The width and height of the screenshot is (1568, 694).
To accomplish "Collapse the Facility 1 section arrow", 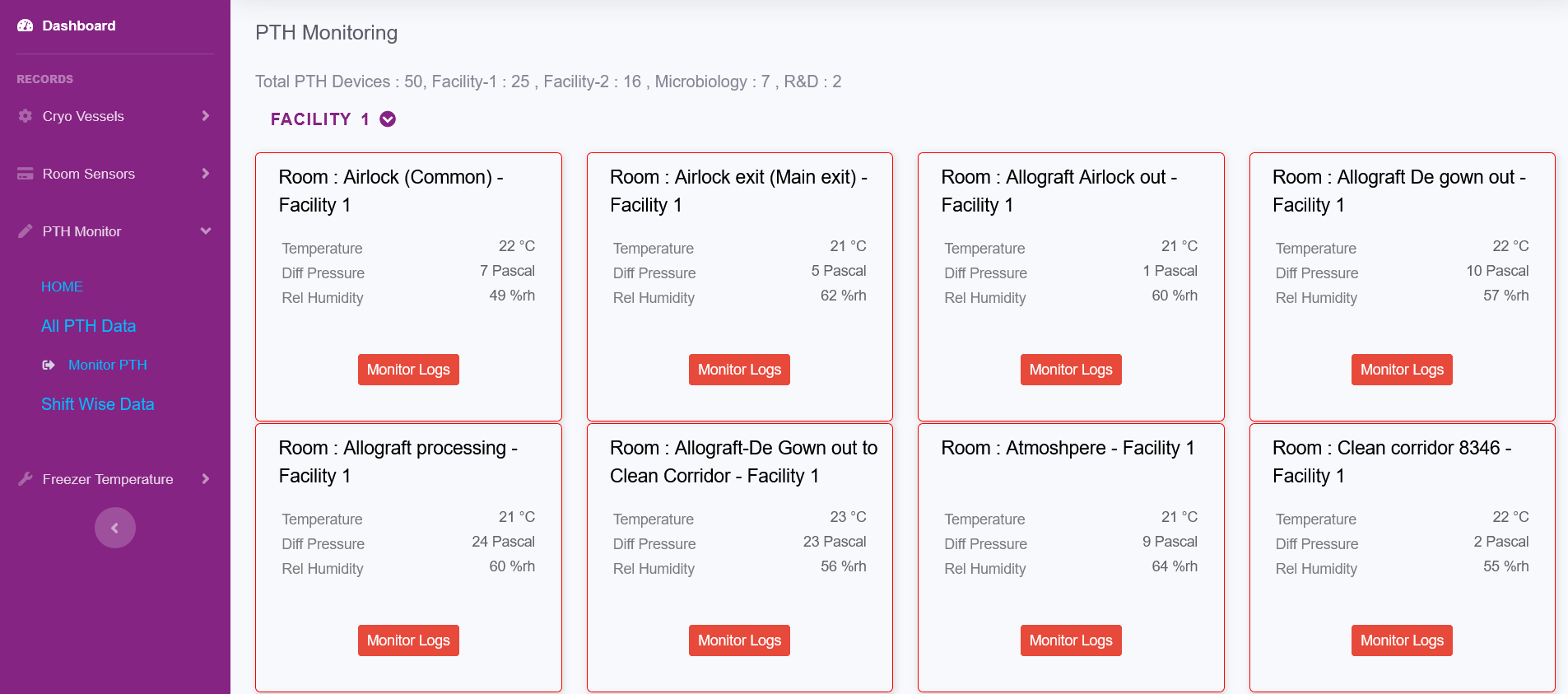I will [388, 119].
